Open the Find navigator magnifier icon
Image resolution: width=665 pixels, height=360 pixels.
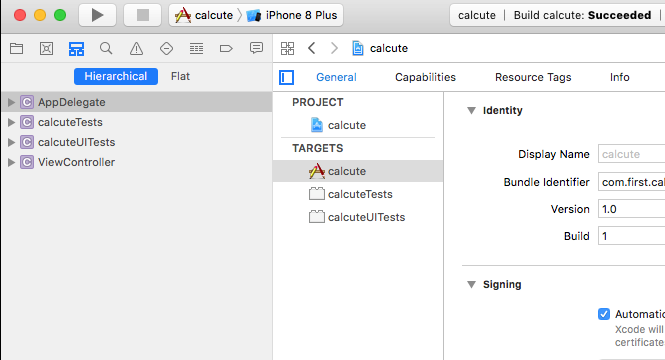pos(106,48)
